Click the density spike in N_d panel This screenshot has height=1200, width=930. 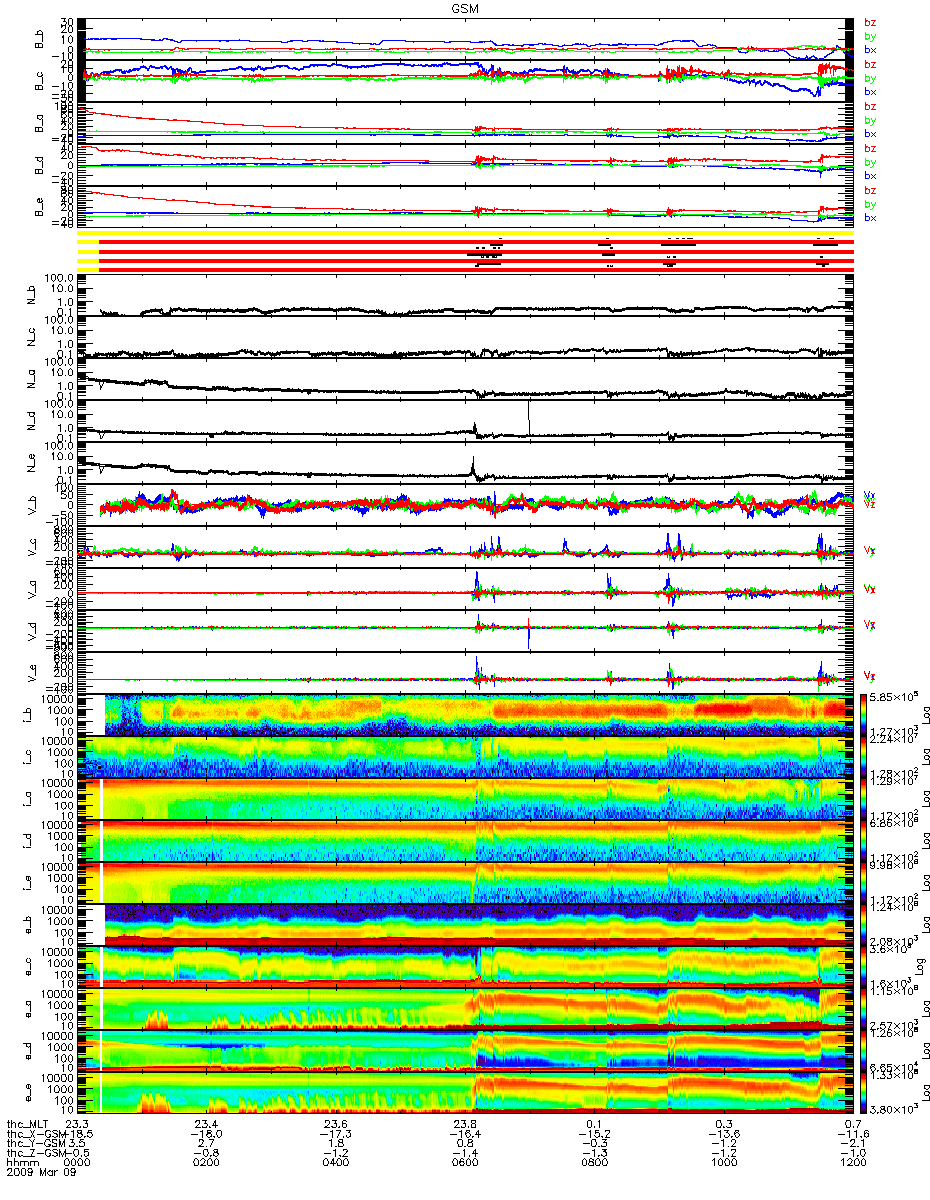pyautogui.click(x=528, y=417)
